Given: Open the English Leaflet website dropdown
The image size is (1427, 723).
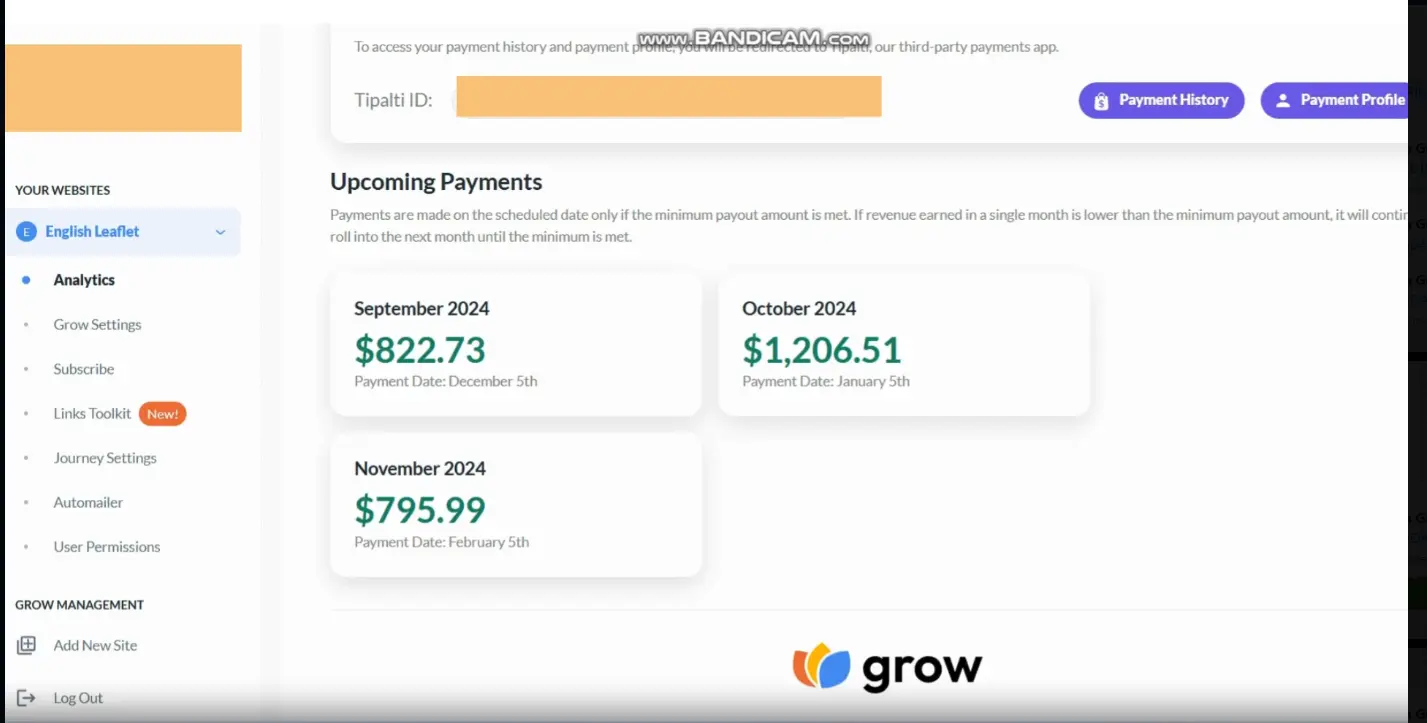Looking at the screenshot, I should pos(123,232).
